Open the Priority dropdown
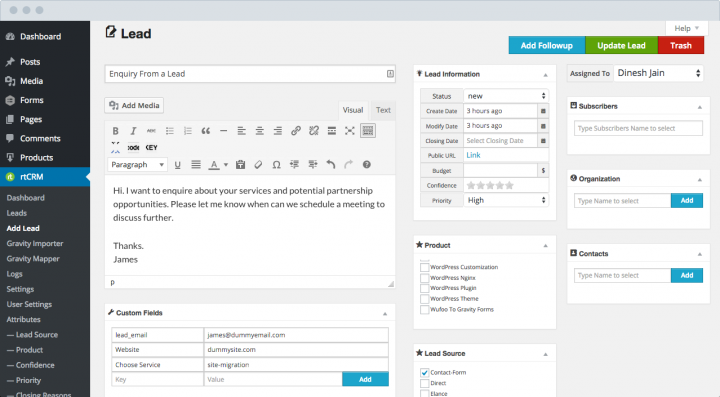 pos(506,200)
